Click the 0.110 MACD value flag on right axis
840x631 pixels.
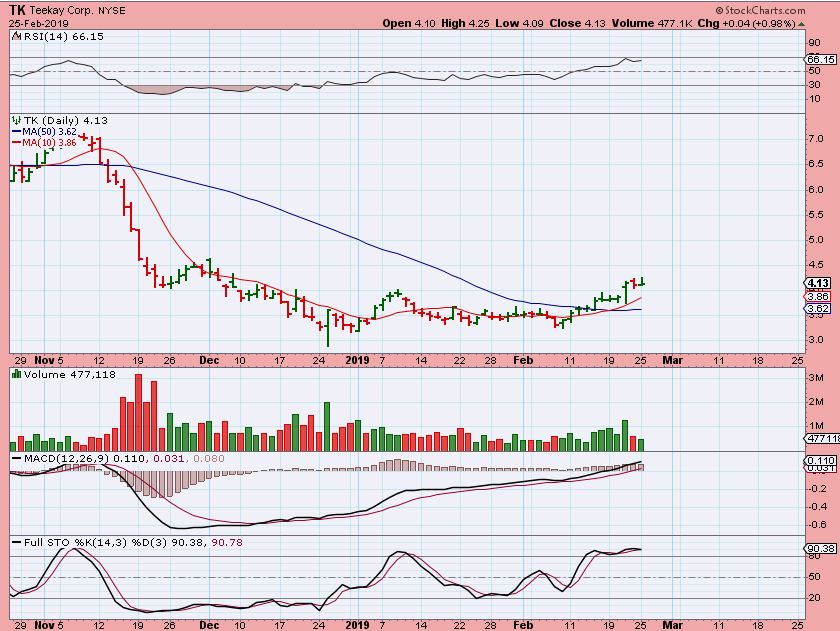(x=821, y=460)
